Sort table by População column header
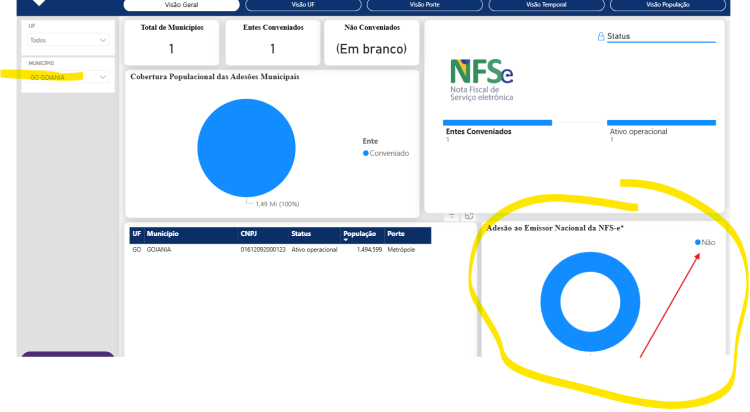The width and height of the screenshot is (750, 412). (x=360, y=234)
